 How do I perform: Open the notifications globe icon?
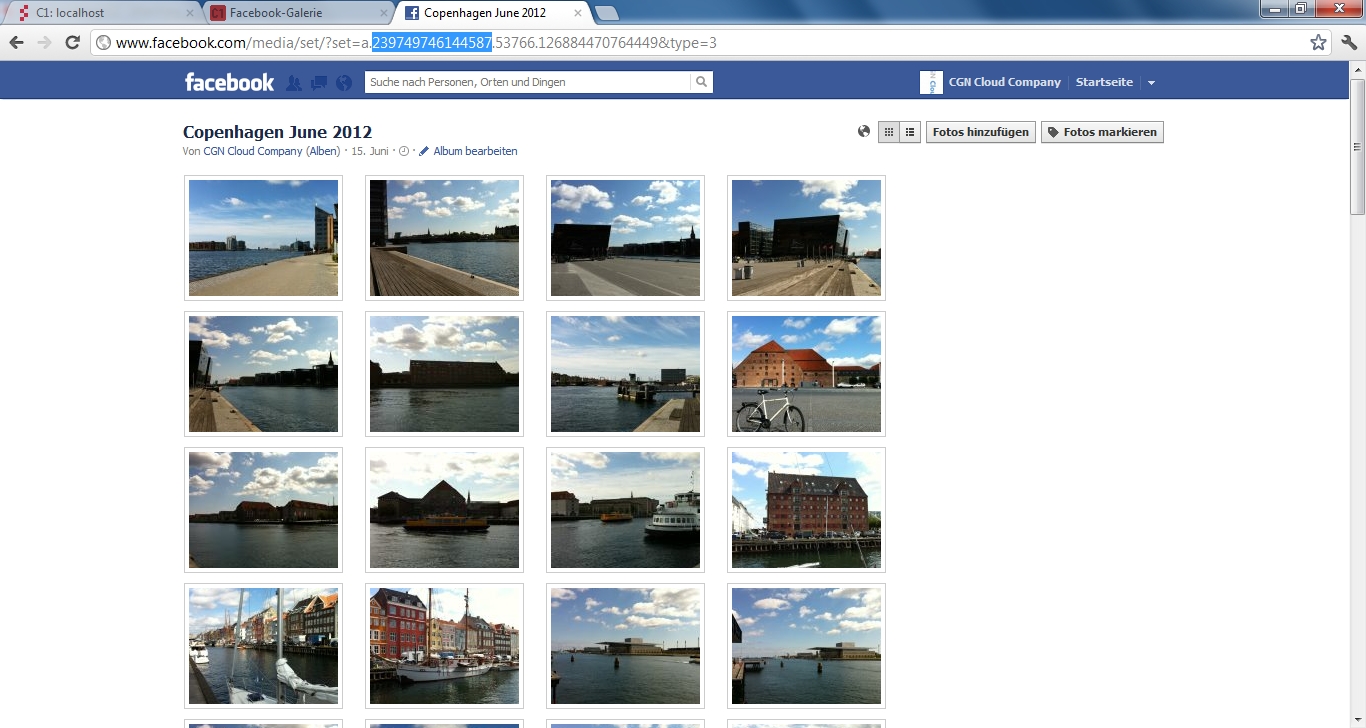344,83
